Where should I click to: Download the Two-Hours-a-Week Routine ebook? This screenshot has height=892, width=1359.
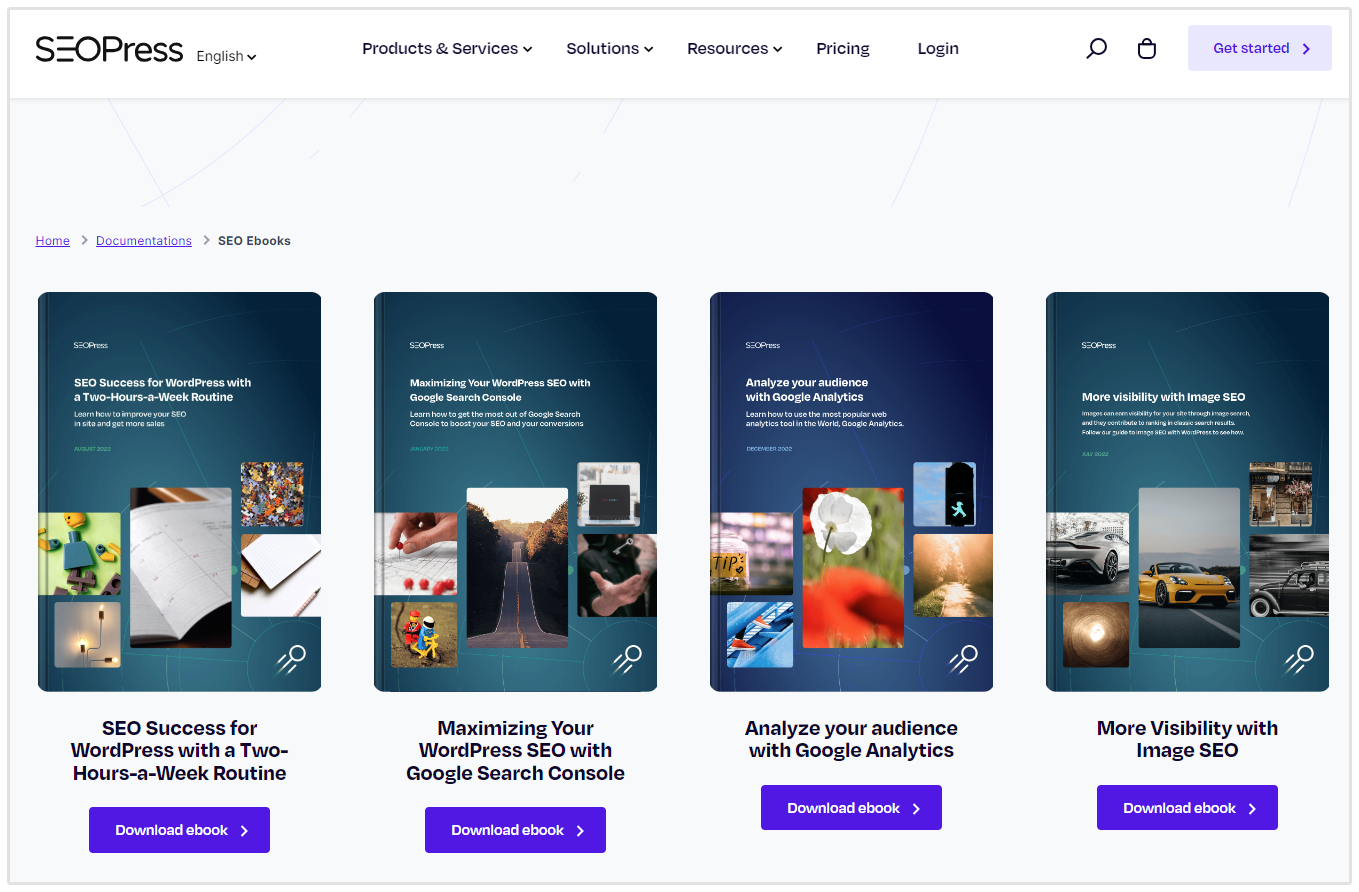click(x=180, y=830)
